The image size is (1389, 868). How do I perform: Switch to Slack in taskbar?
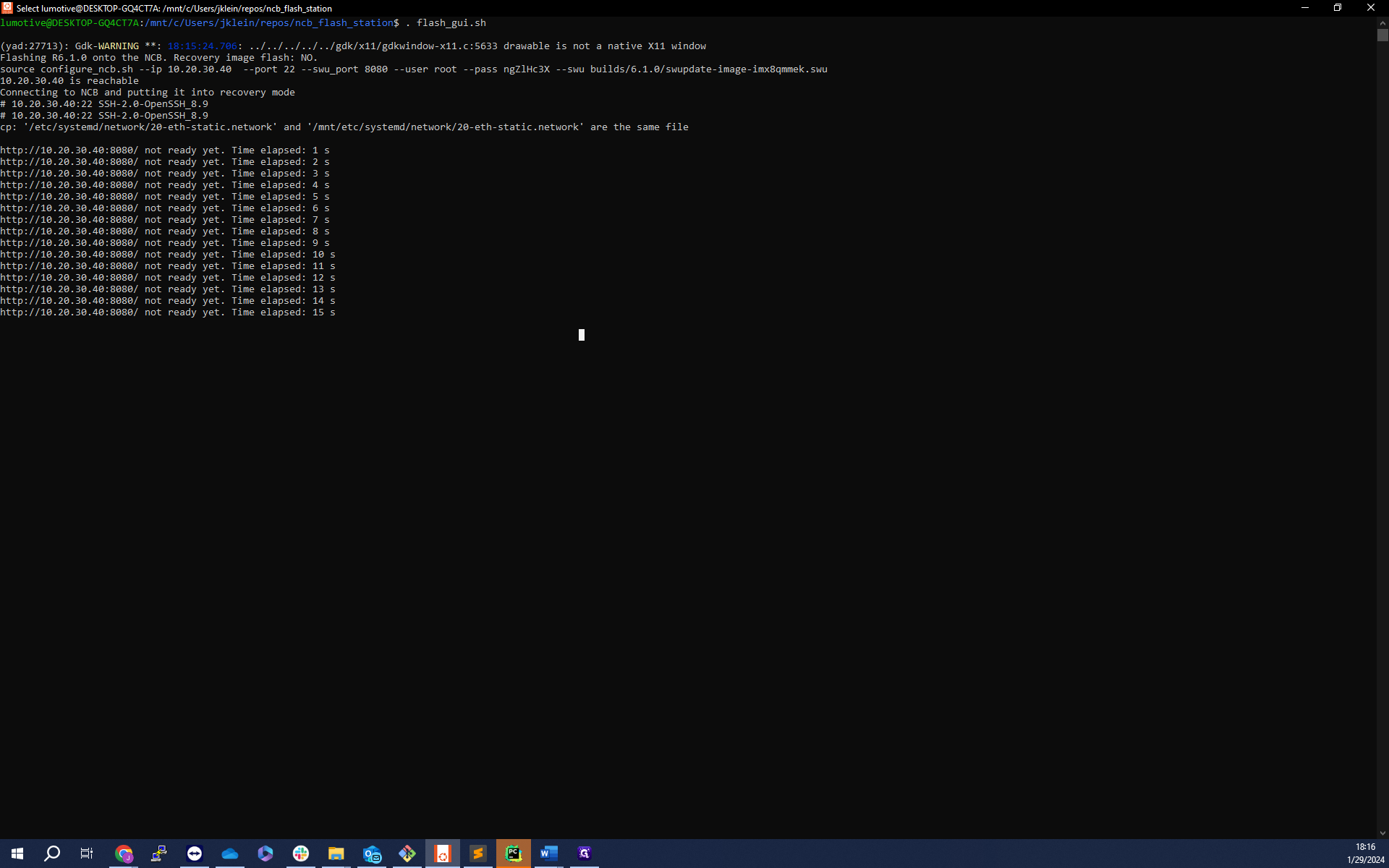[301, 854]
